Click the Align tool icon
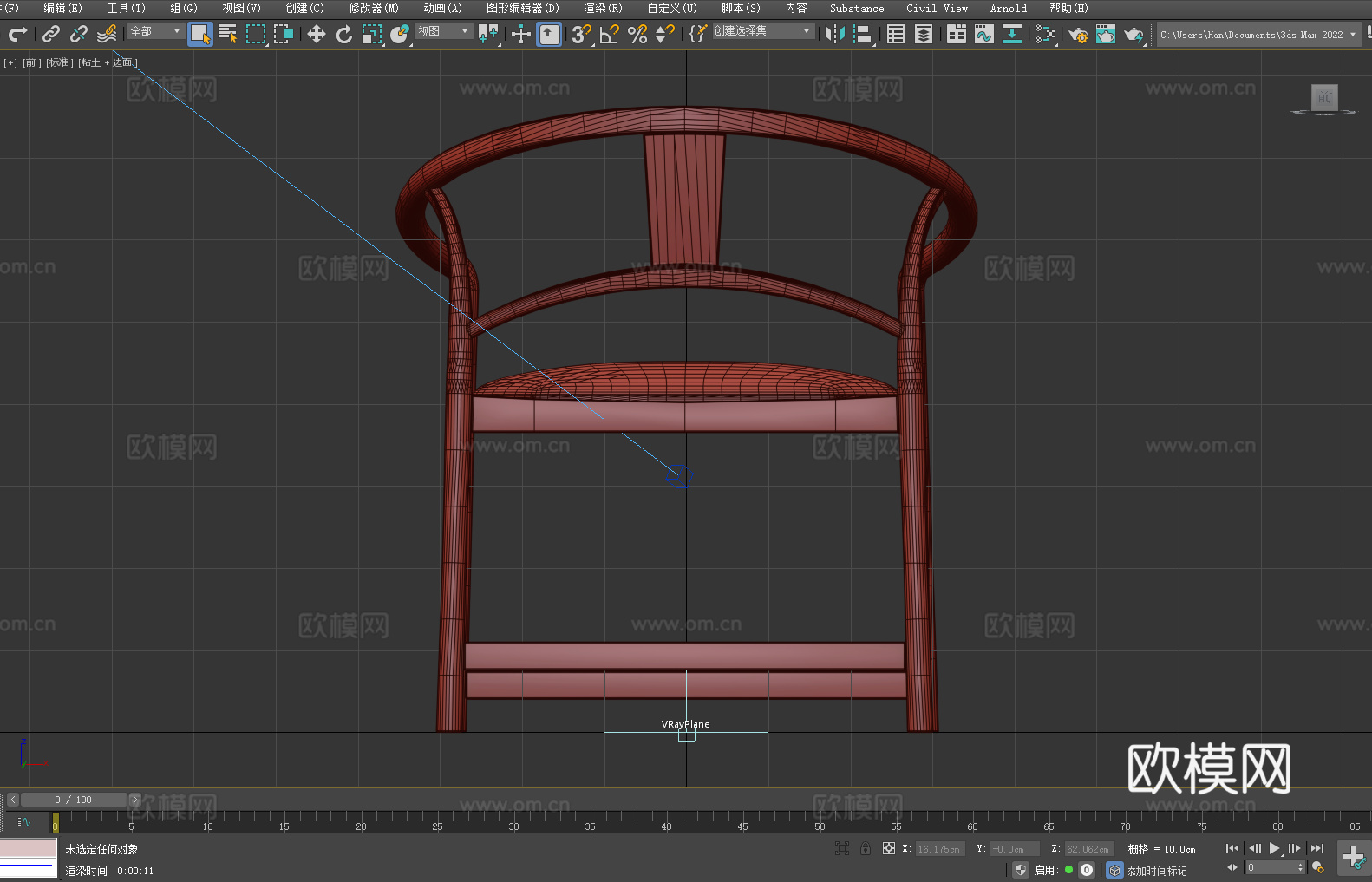Image resolution: width=1372 pixels, height=882 pixels. click(863, 35)
